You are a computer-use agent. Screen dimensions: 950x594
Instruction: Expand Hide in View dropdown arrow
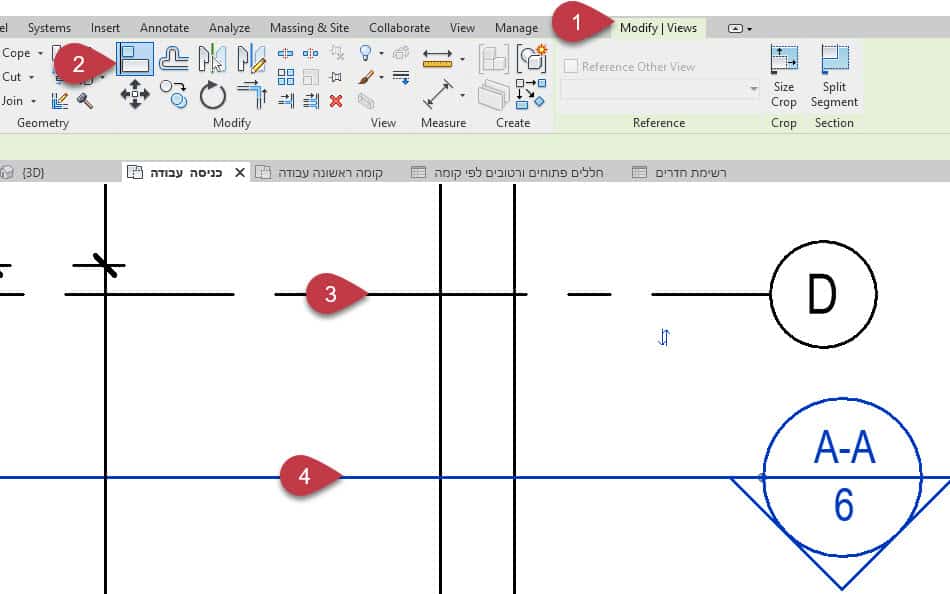click(381, 53)
